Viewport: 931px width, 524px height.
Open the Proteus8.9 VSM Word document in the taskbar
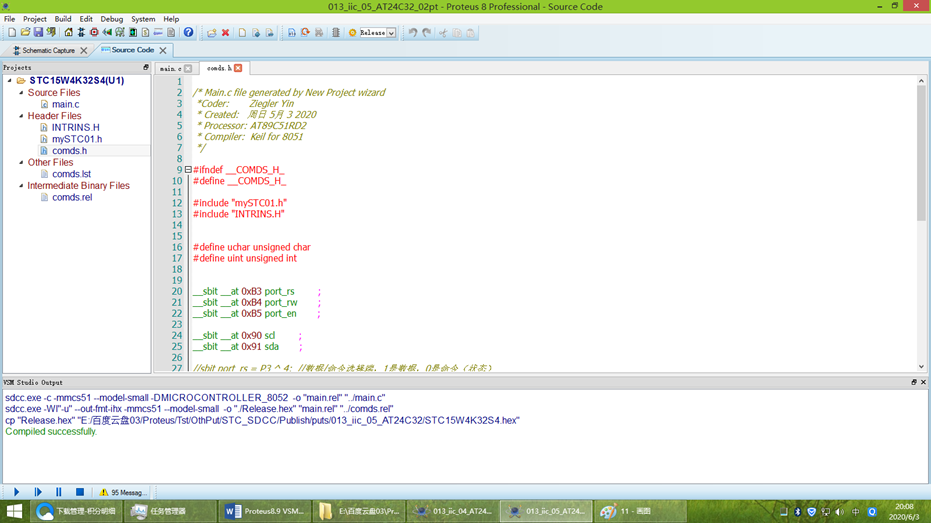265,511
